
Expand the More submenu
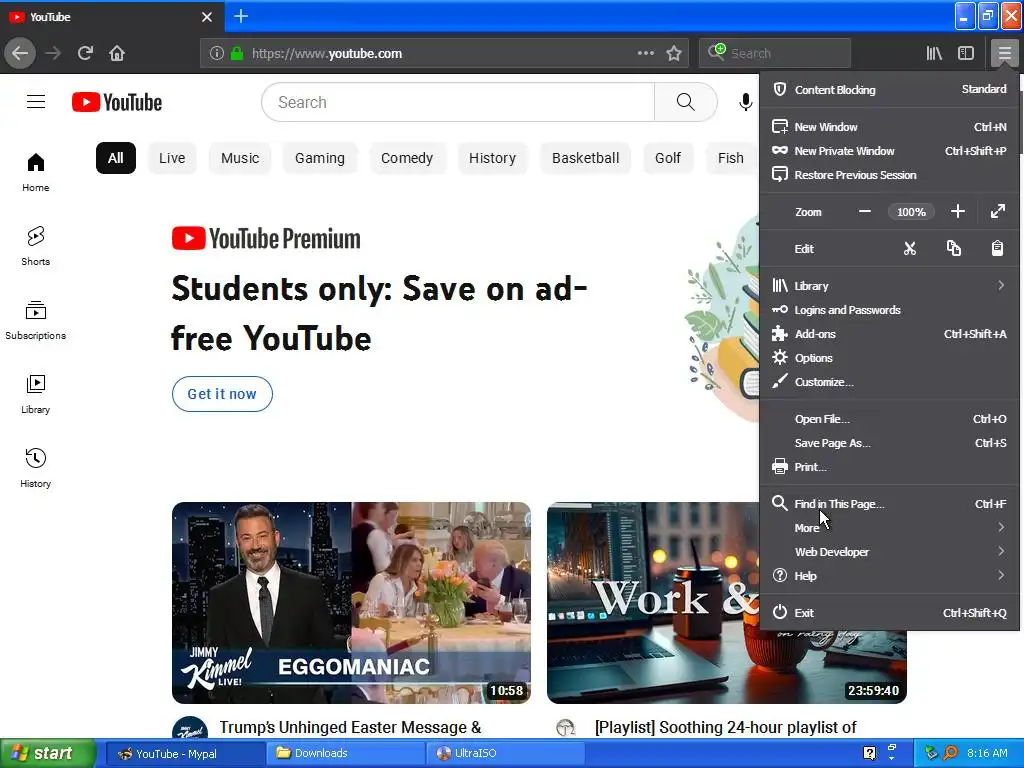(x=889, y=528)
